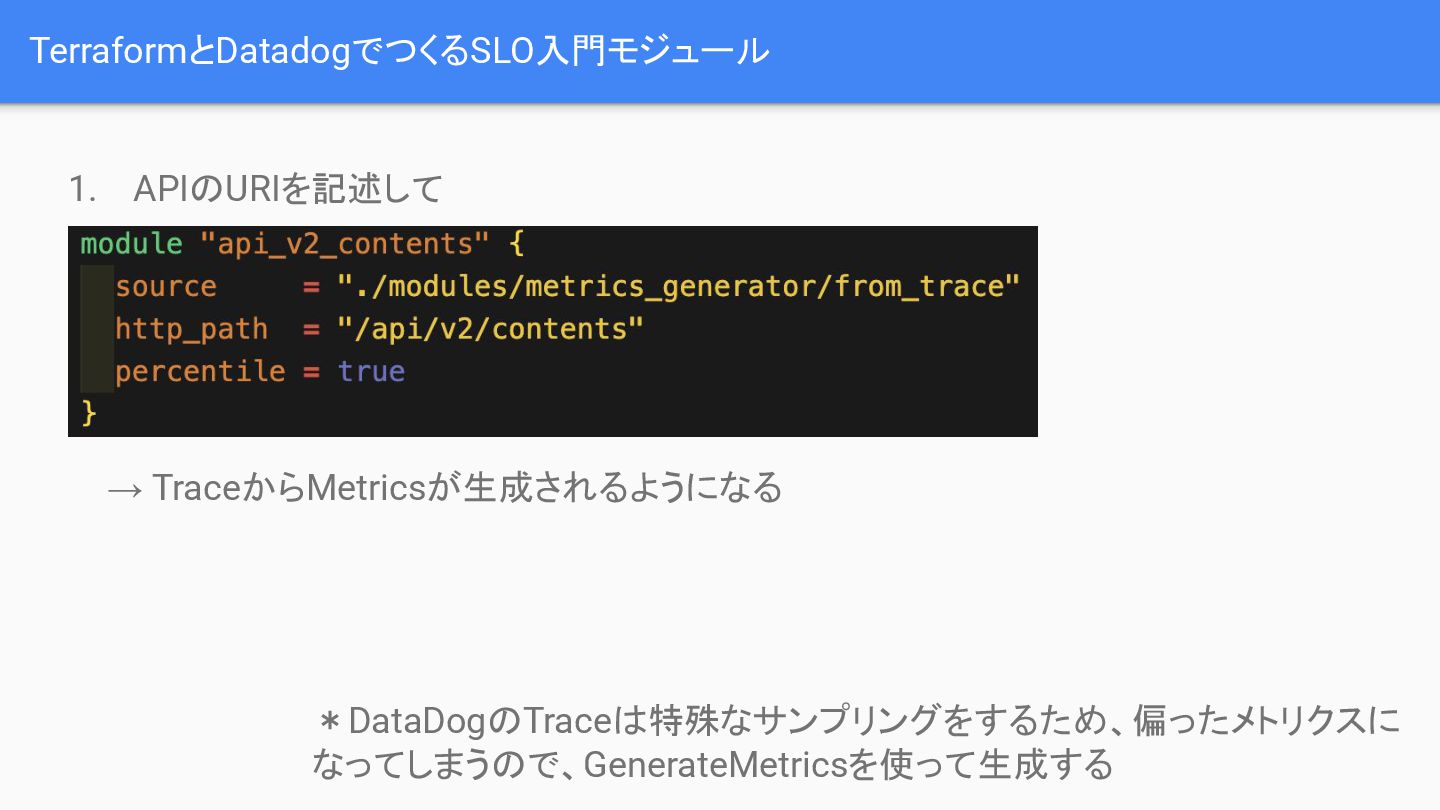The height and width of the screenshot is (810, 1440).
Task: Click the "source" attribute name in the code
Action: [x=166, y=287]
